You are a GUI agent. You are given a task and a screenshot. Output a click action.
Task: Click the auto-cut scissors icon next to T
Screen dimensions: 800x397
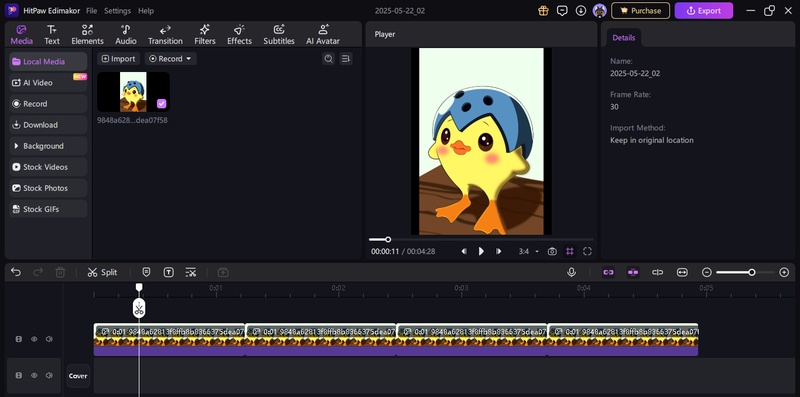[x=191, y=272]
